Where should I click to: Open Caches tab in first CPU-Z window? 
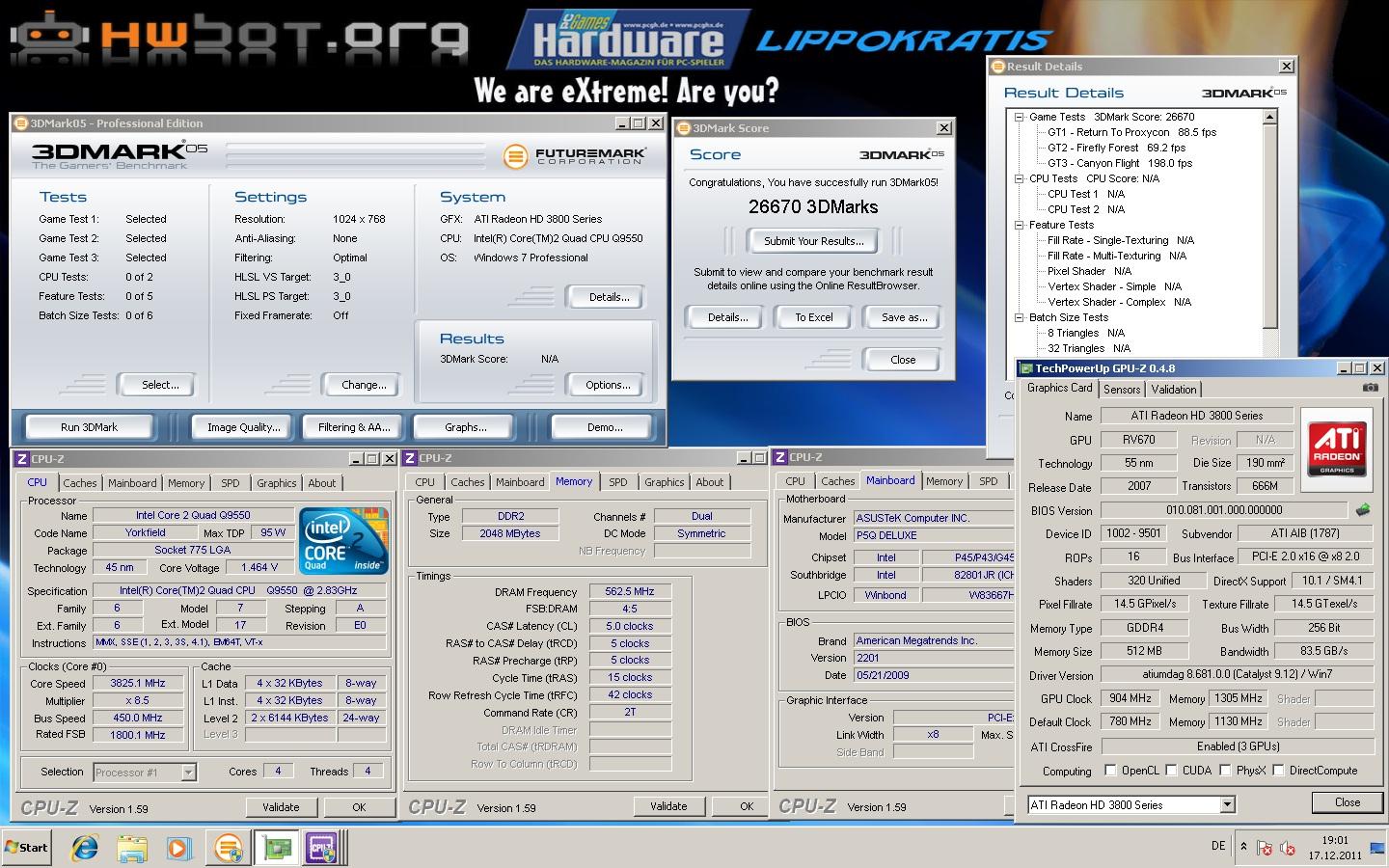pos(80,483)
